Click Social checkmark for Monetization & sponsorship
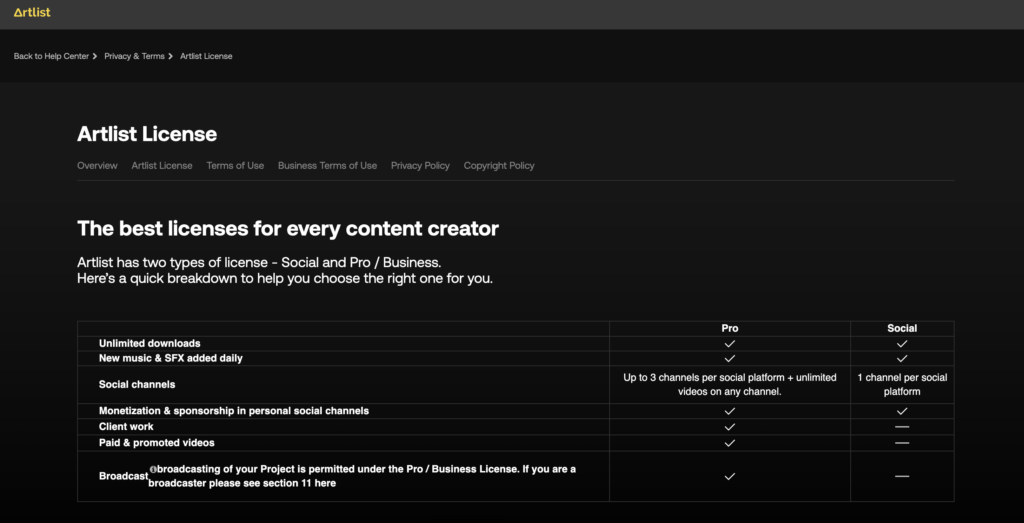 coord(902,411)
